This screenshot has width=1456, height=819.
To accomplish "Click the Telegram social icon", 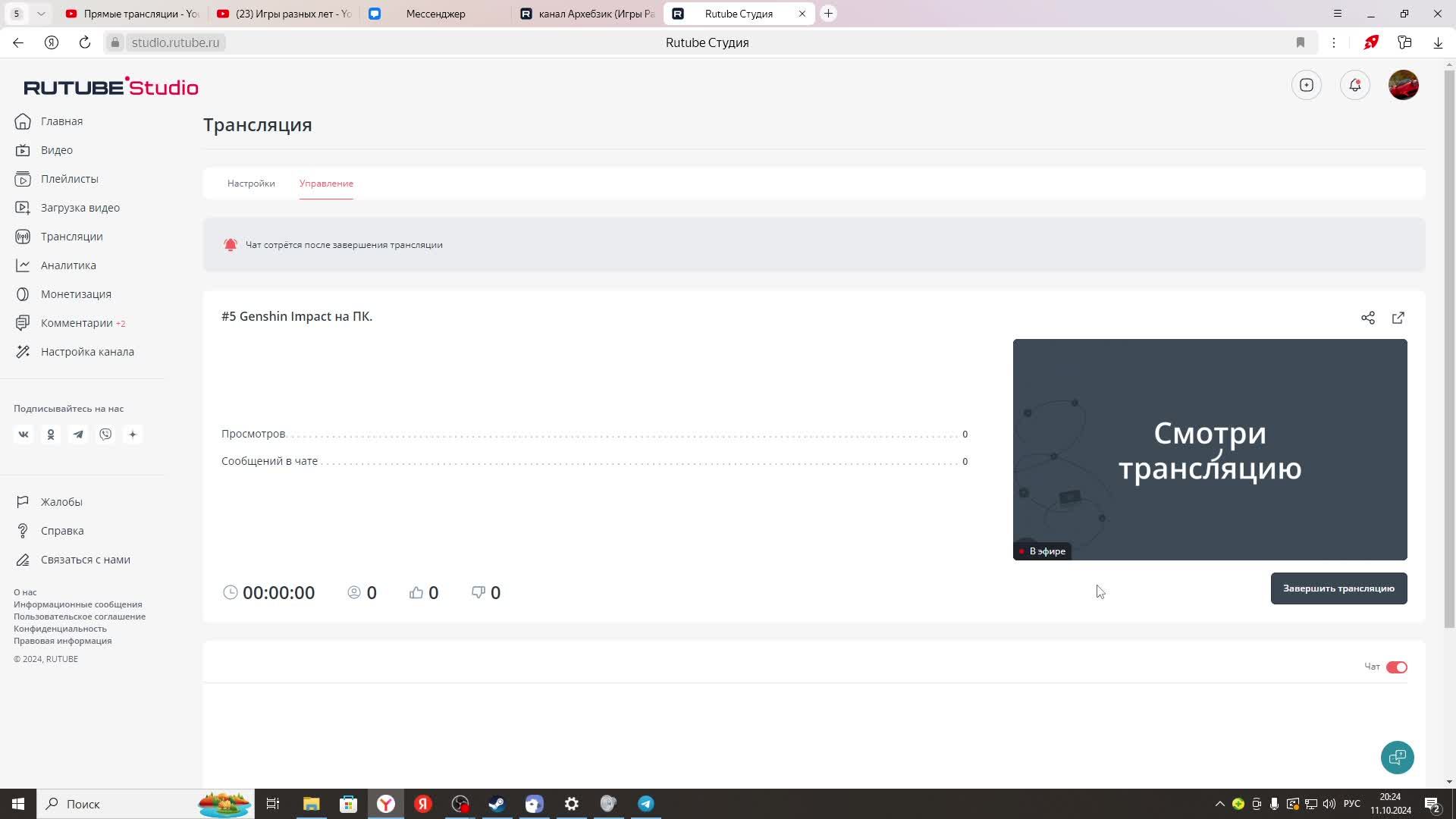I will (x=78, y=435).
